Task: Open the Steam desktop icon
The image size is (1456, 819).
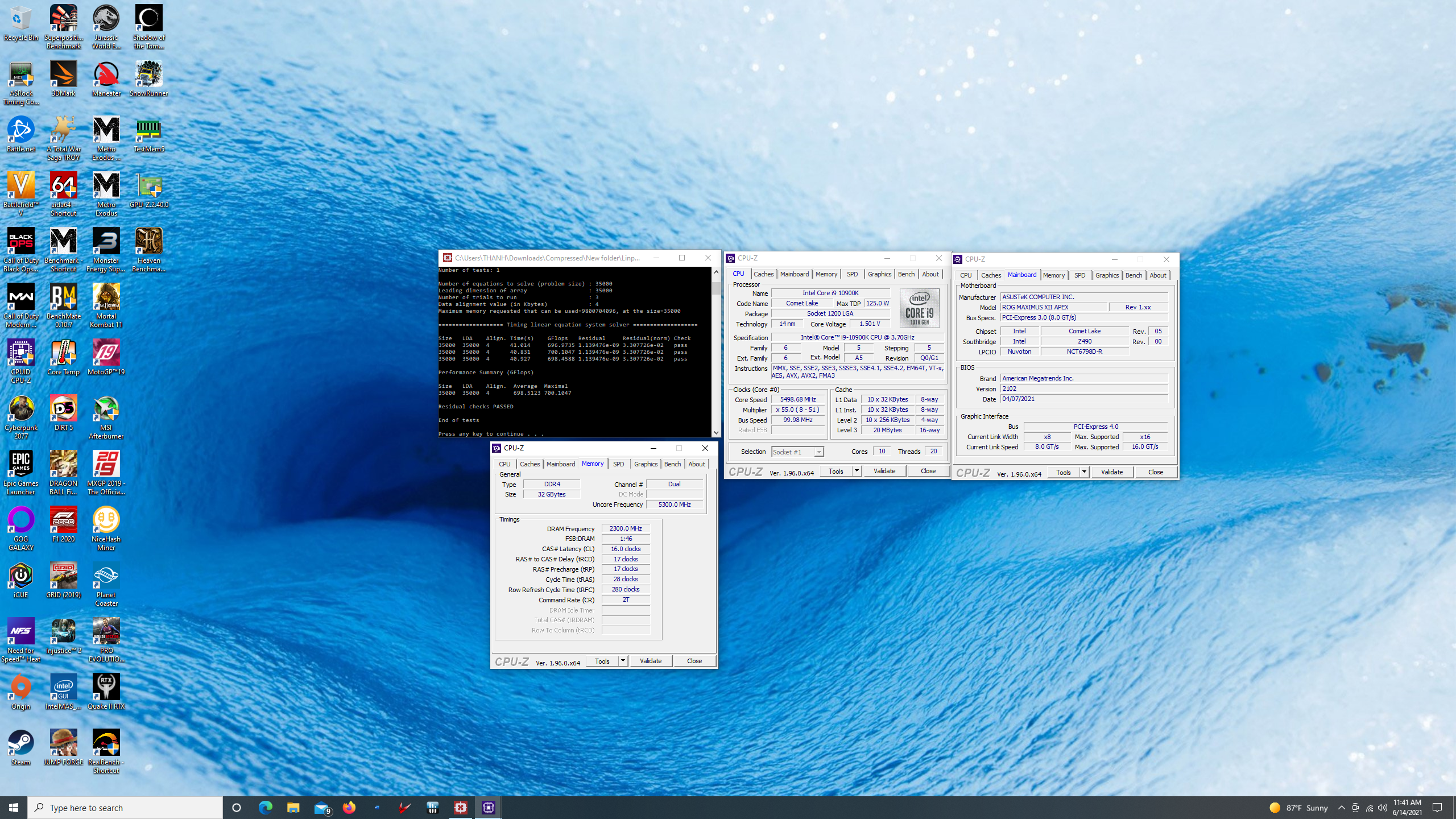Action: coord(20,747)
